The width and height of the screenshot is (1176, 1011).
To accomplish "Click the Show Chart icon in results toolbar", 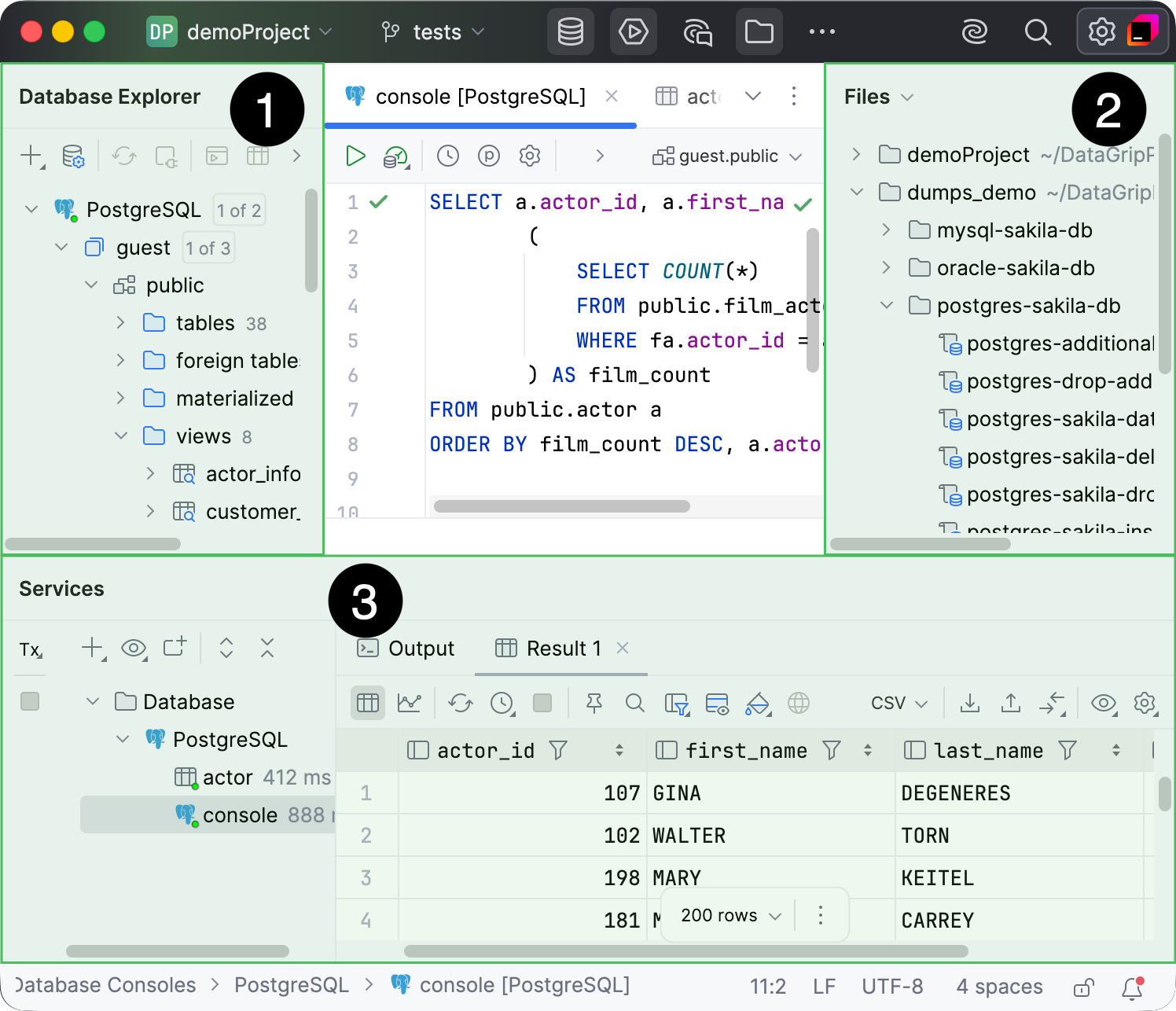I will coord(410,703).
